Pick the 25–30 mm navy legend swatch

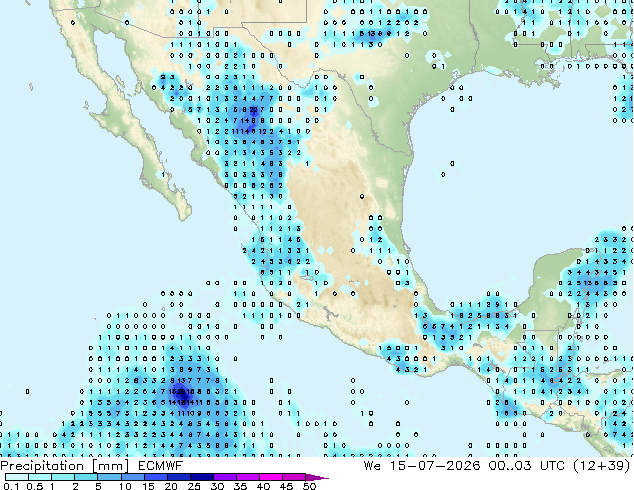pyautogui.click(x=202, y=477)
